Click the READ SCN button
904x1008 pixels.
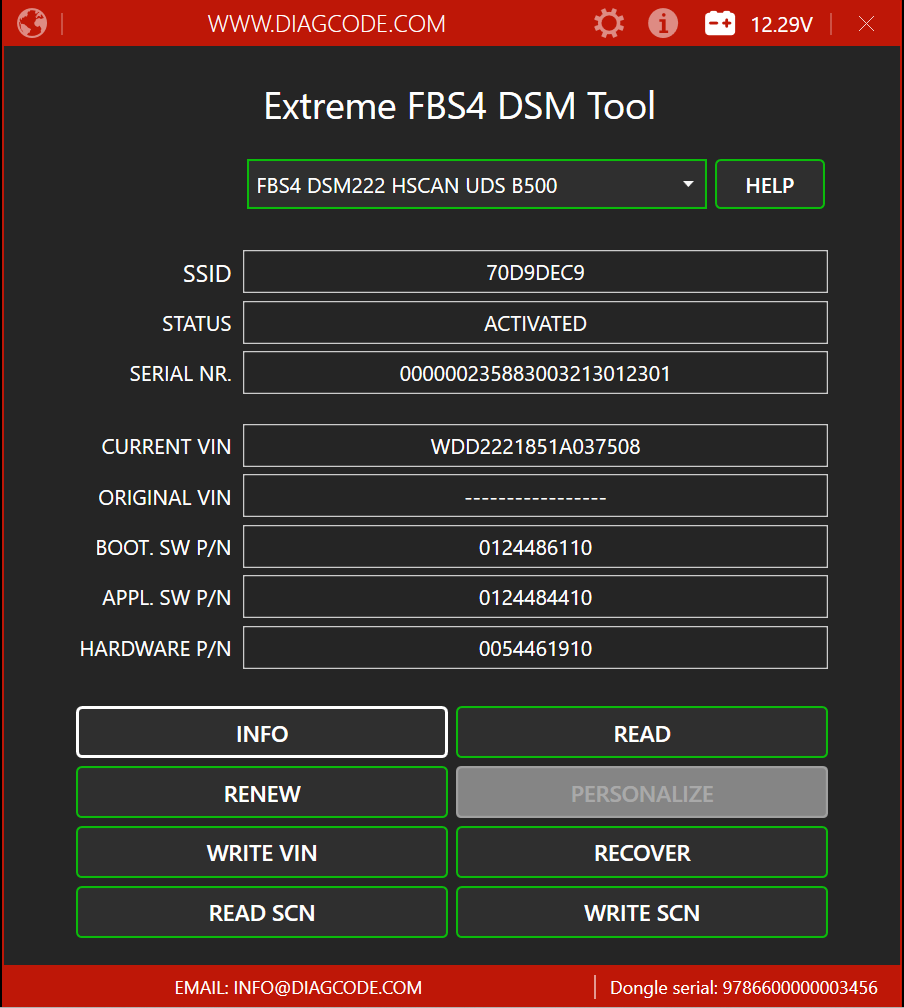coord(262,913)
